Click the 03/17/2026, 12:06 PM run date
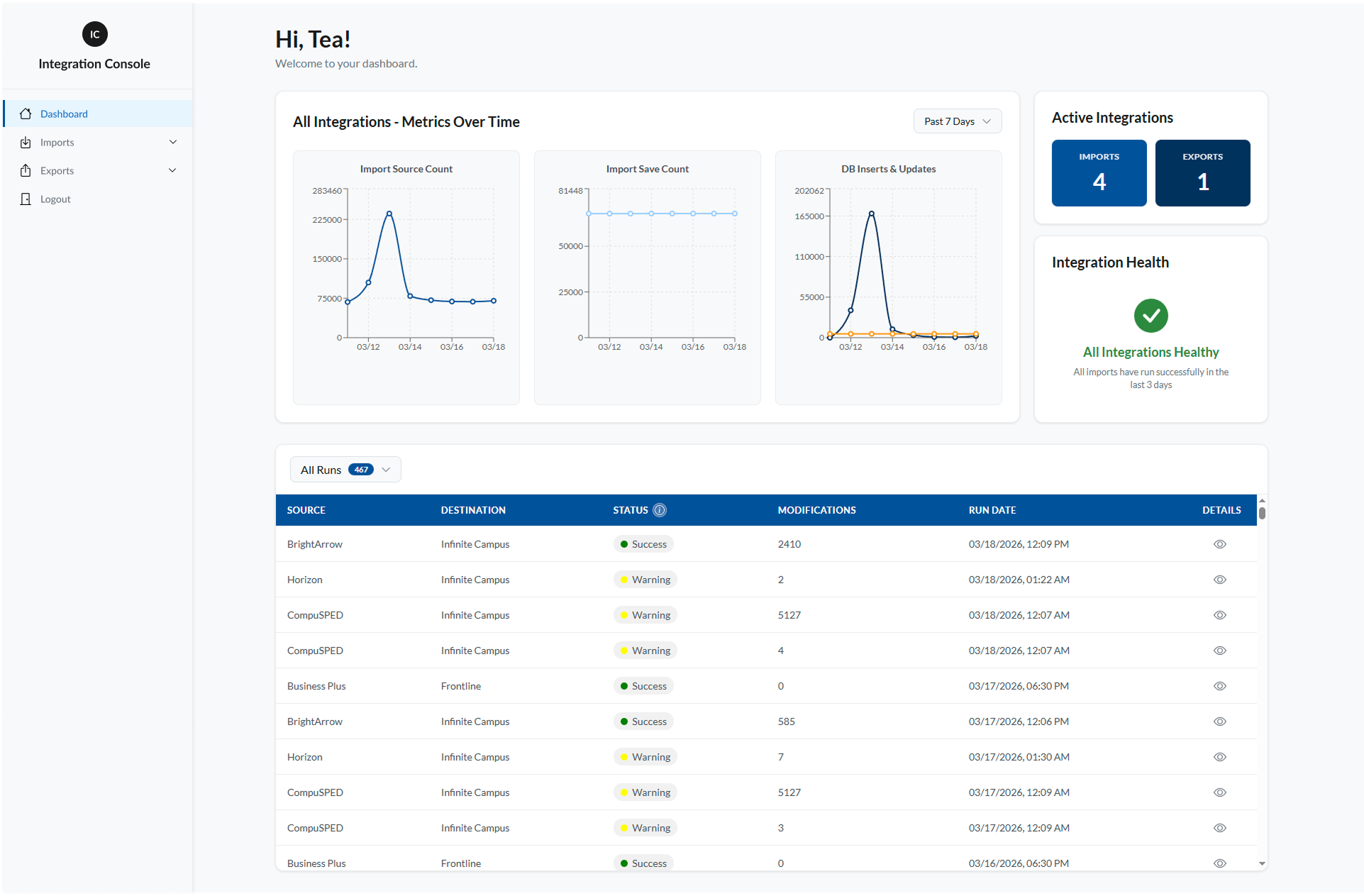Screen dimensions: 1364x896 click(x=1019, y=721)
